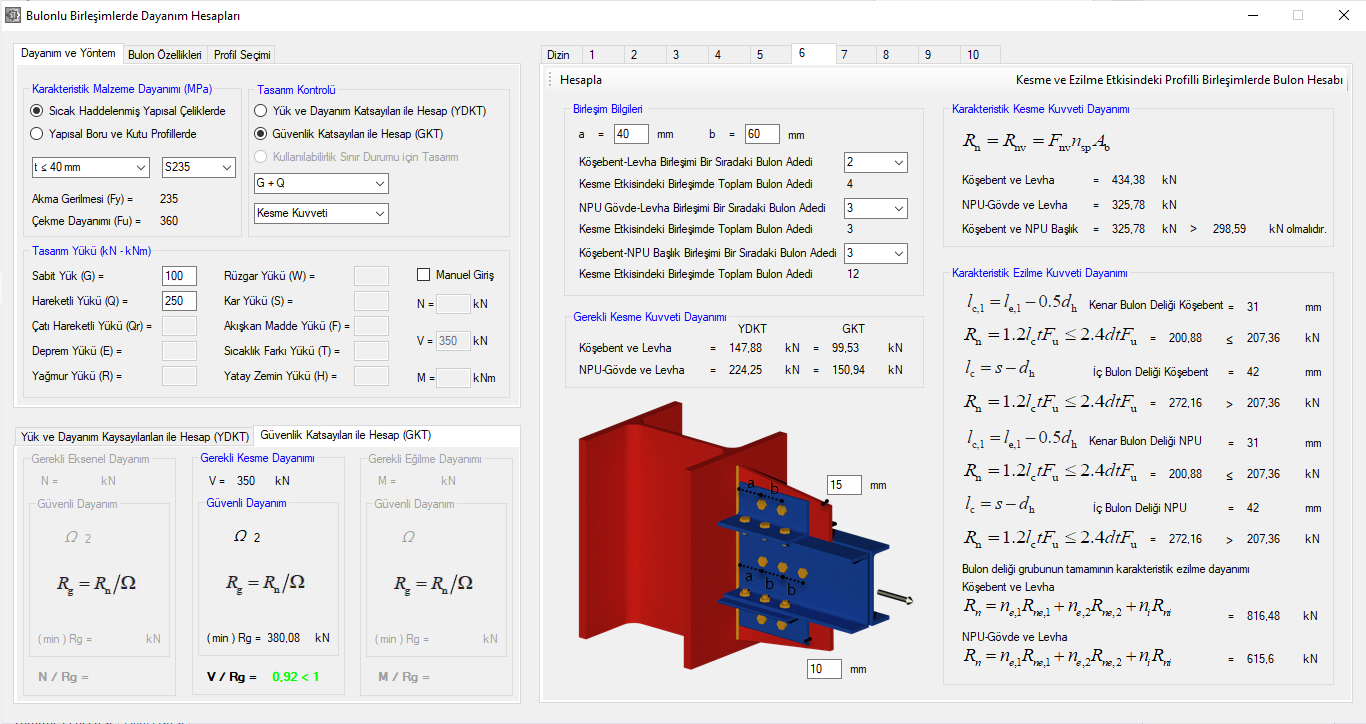This screenshot has width=1366, height=724.
Task: Select Sıcak Haddelenmiş Yapısal Çeliklerde option
Action: tap(128, 111)
